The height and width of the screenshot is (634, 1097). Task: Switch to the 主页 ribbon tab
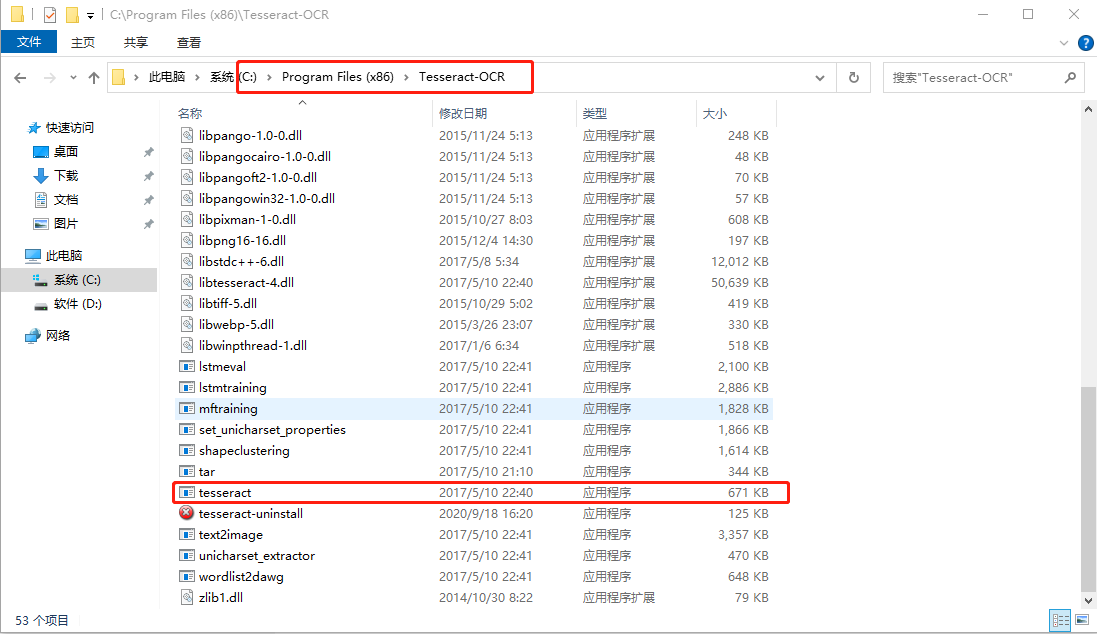[x=83, y=43]
